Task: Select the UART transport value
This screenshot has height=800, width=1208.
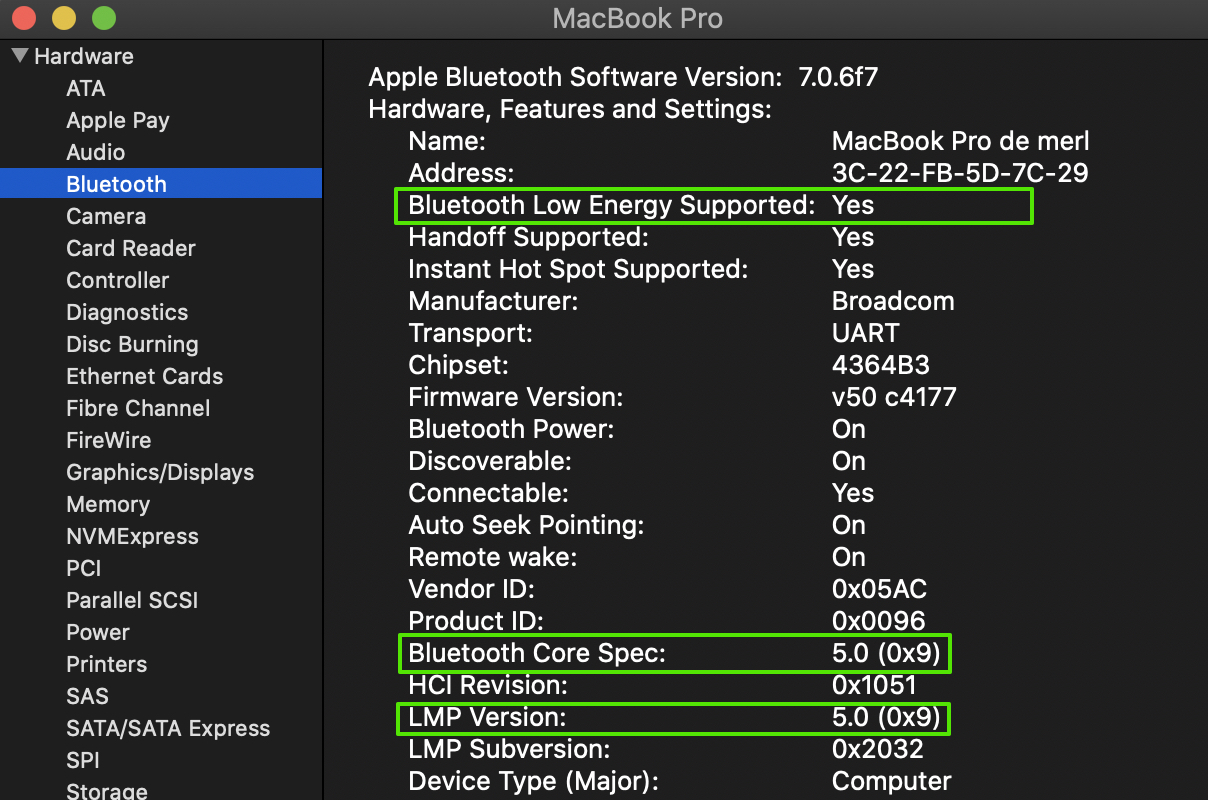Action: 866,333
